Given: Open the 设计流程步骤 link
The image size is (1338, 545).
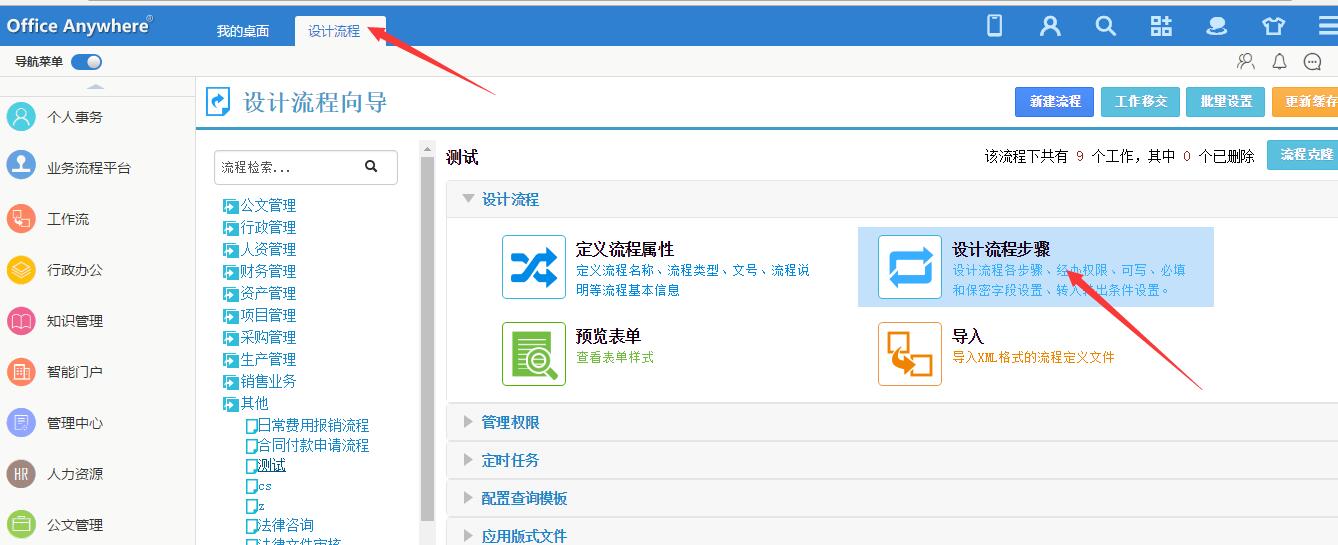Looking at the screenshot, I should coord(1001,249).
